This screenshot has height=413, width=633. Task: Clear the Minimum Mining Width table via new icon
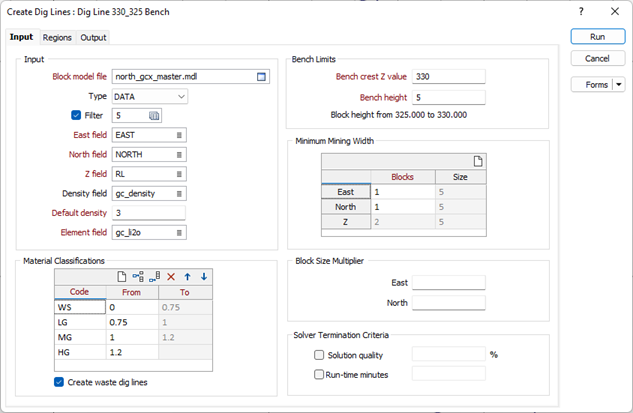click(x=478, y=161)
